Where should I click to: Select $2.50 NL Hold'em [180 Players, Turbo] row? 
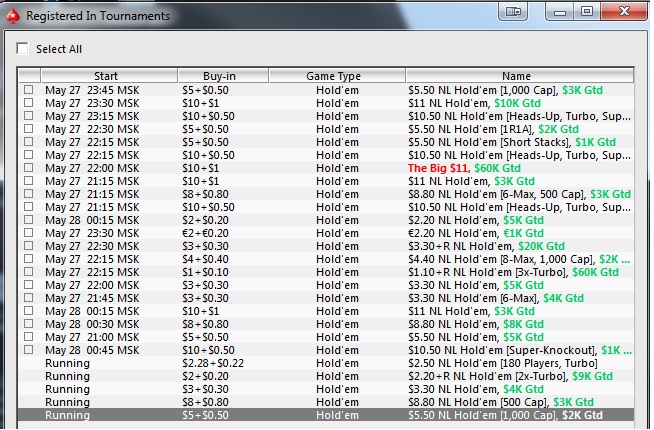click(326, 363)
